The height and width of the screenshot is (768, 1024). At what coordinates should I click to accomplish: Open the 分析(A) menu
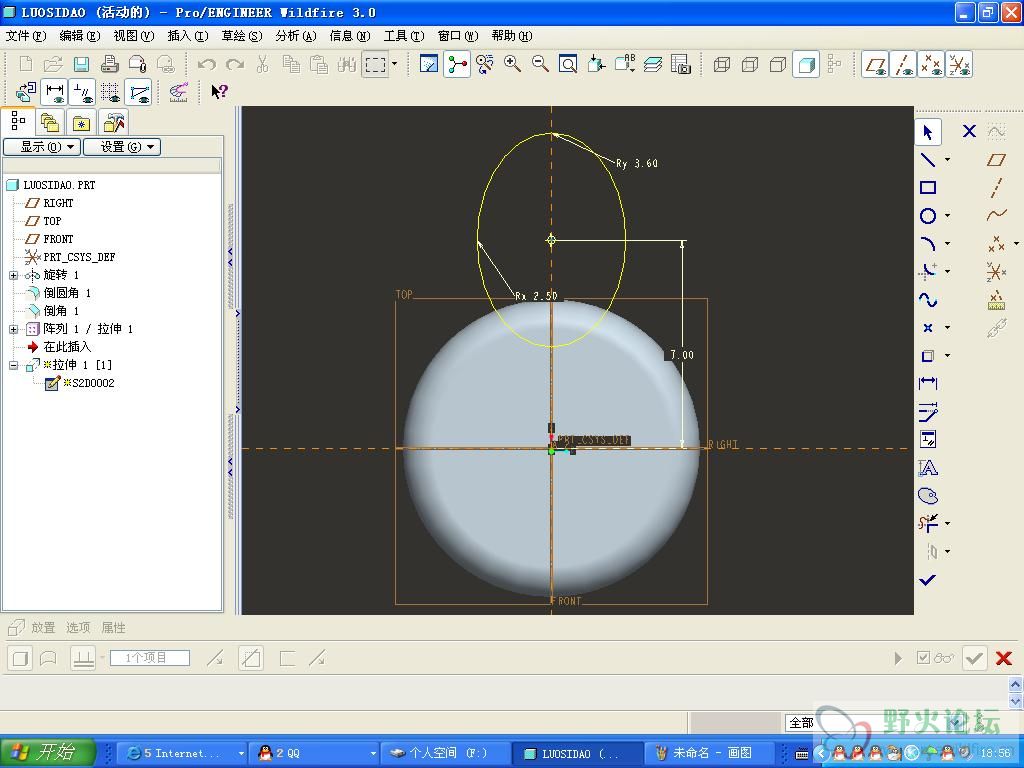coord(296,35)
